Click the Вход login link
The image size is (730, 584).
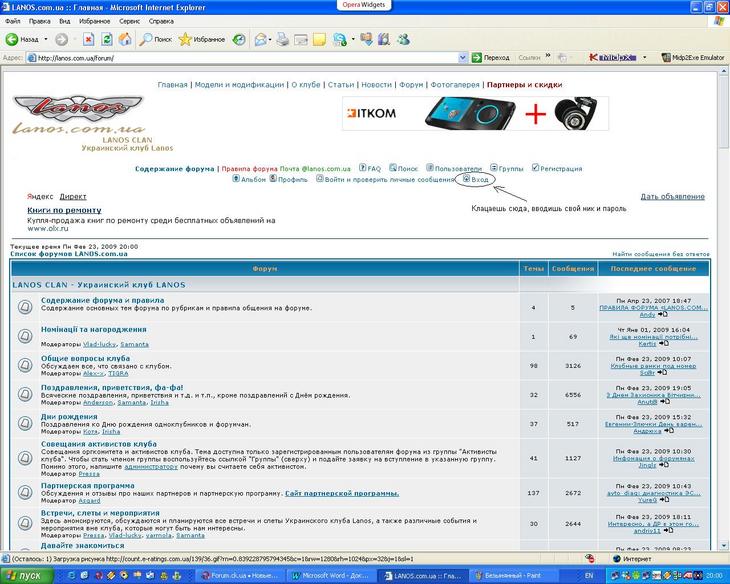click(479, 179)
